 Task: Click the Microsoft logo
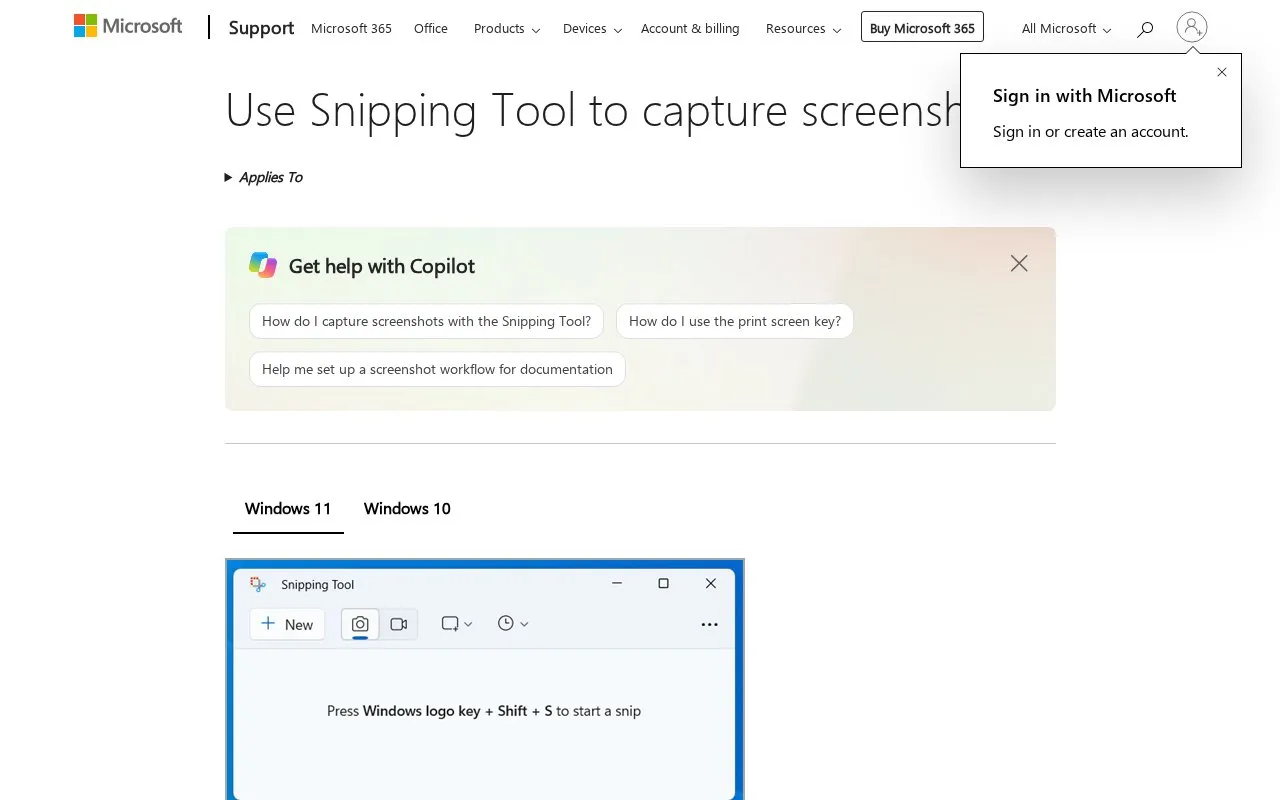[128, 27]
